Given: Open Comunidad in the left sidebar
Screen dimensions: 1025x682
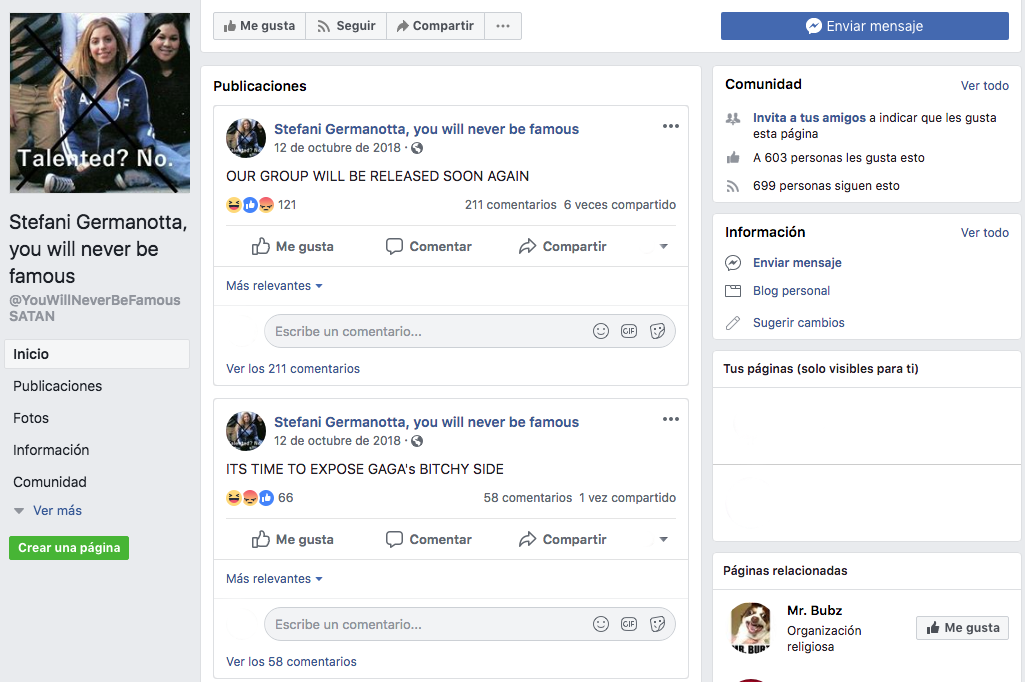Looking at the screenshot, I should (50, 482).
